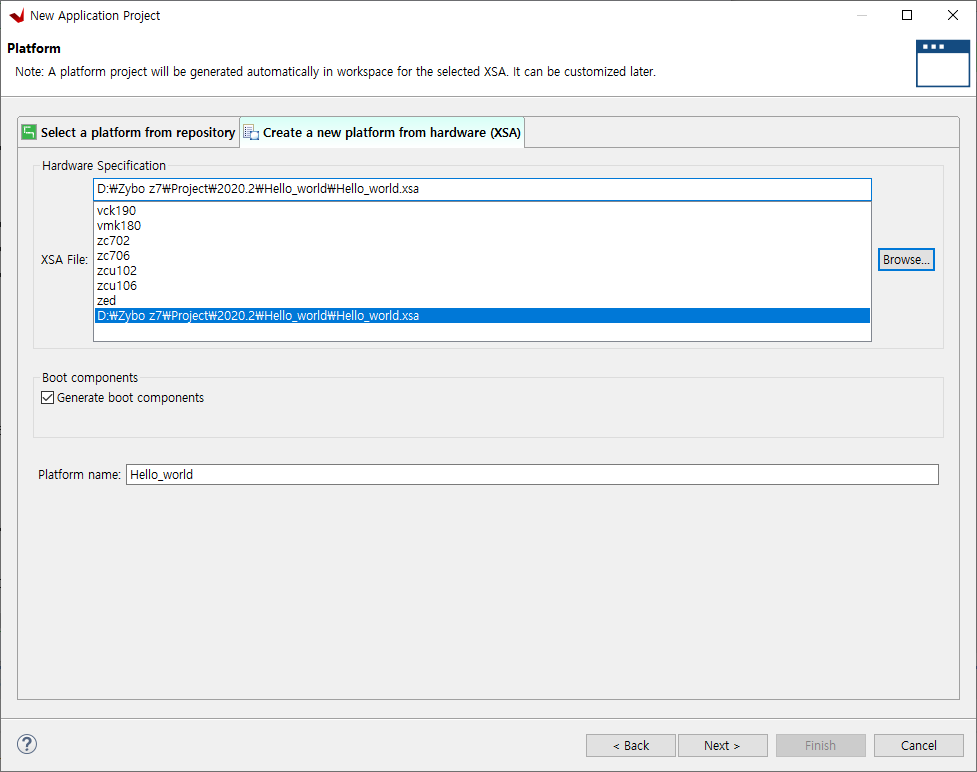
Task: Pick zcu102 from the XSA list
Action: coord(482,270)
